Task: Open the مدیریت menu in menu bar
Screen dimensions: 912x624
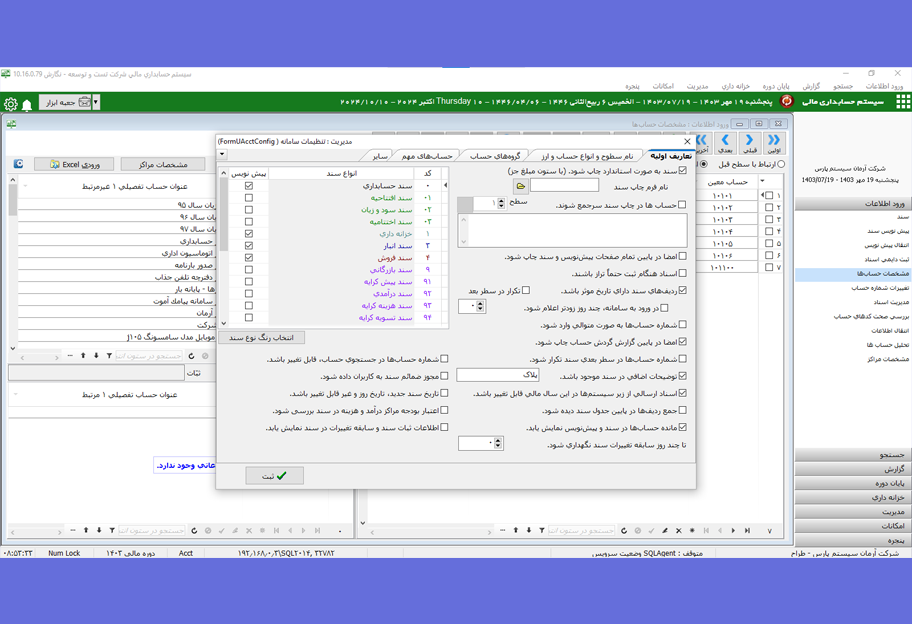Action: [697, 86]
